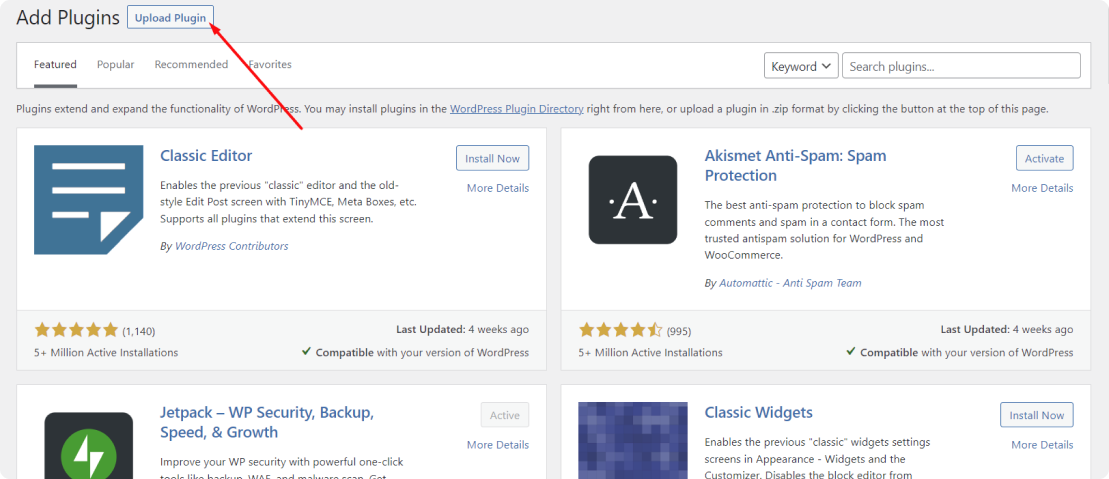Open More Details for Classic Editor

tap(498, 188)
